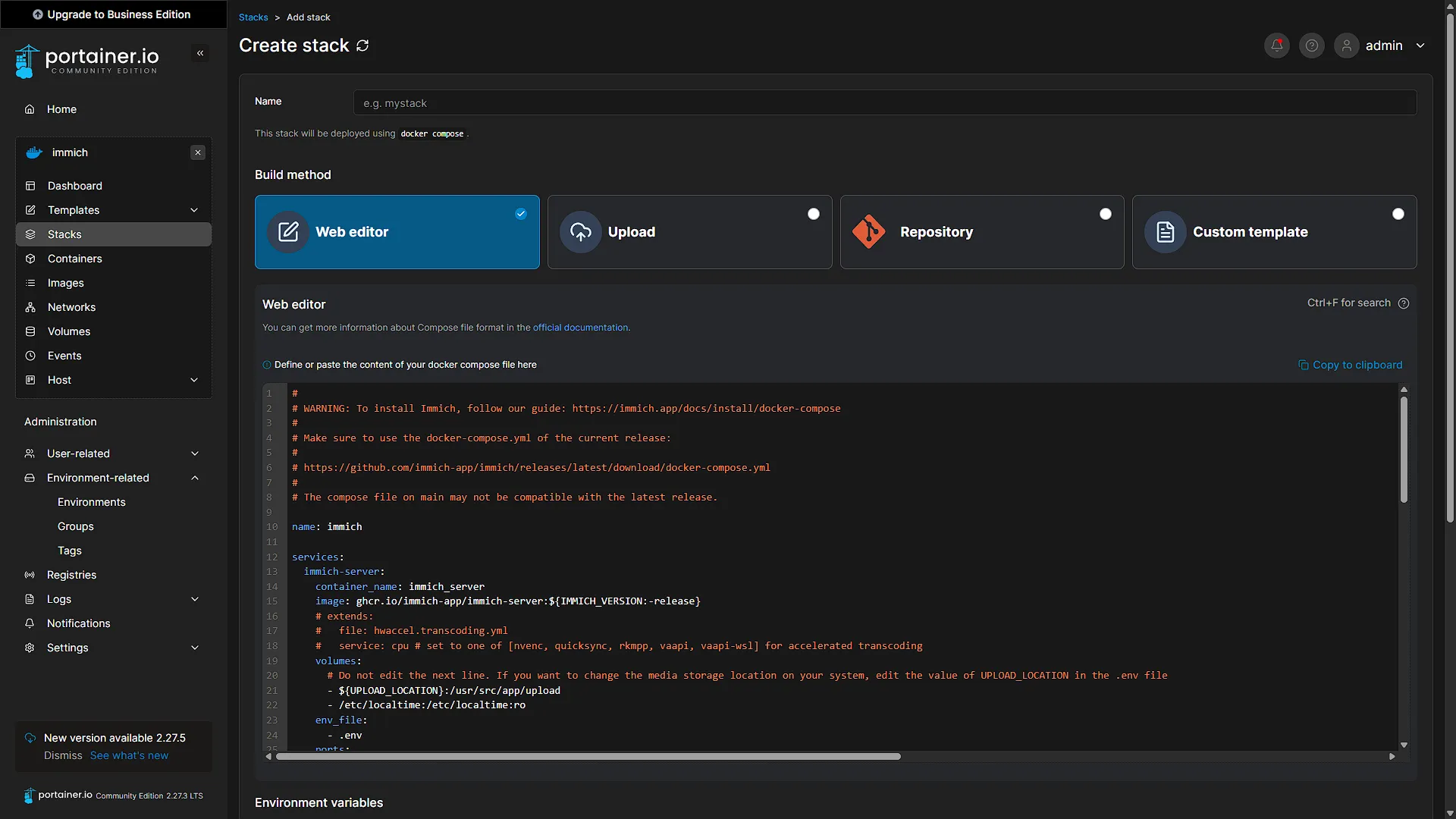Viewport: 1456px width, 819px height.
Task: Click the stack Name input field
Action: [885, 103]
